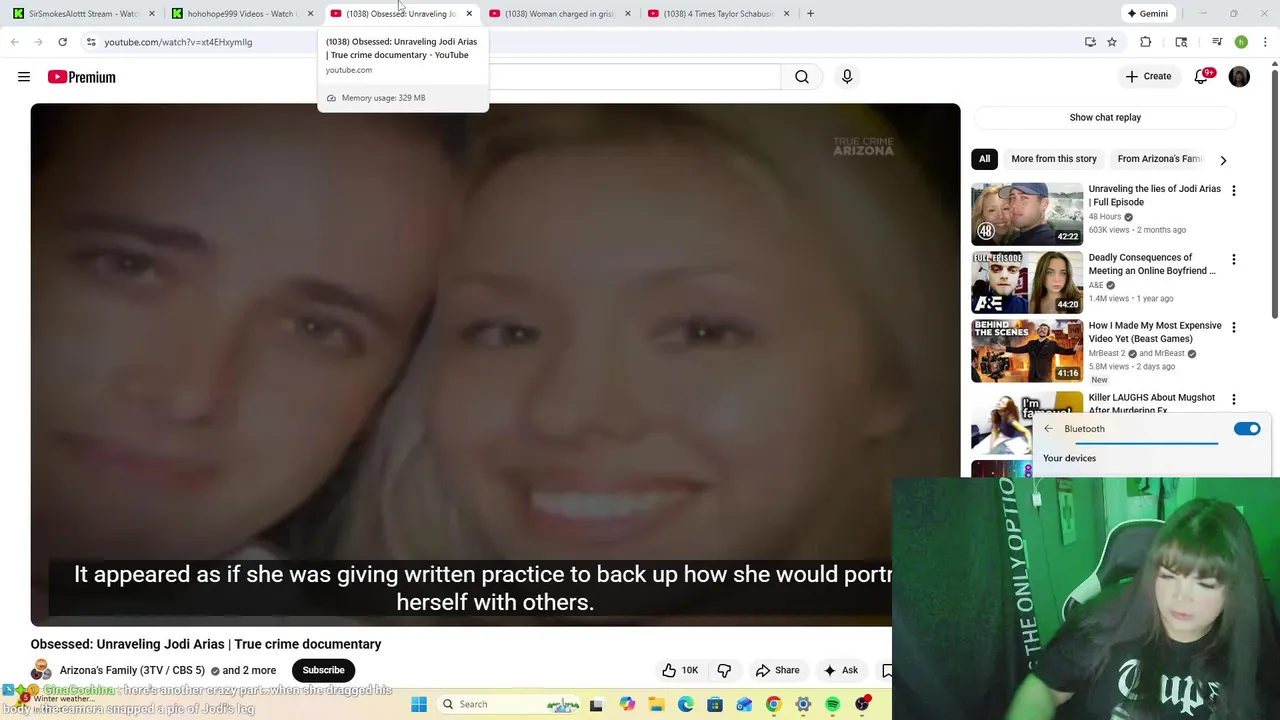Open Microsoft Edge from the taskbar

(x=685, y=704)
